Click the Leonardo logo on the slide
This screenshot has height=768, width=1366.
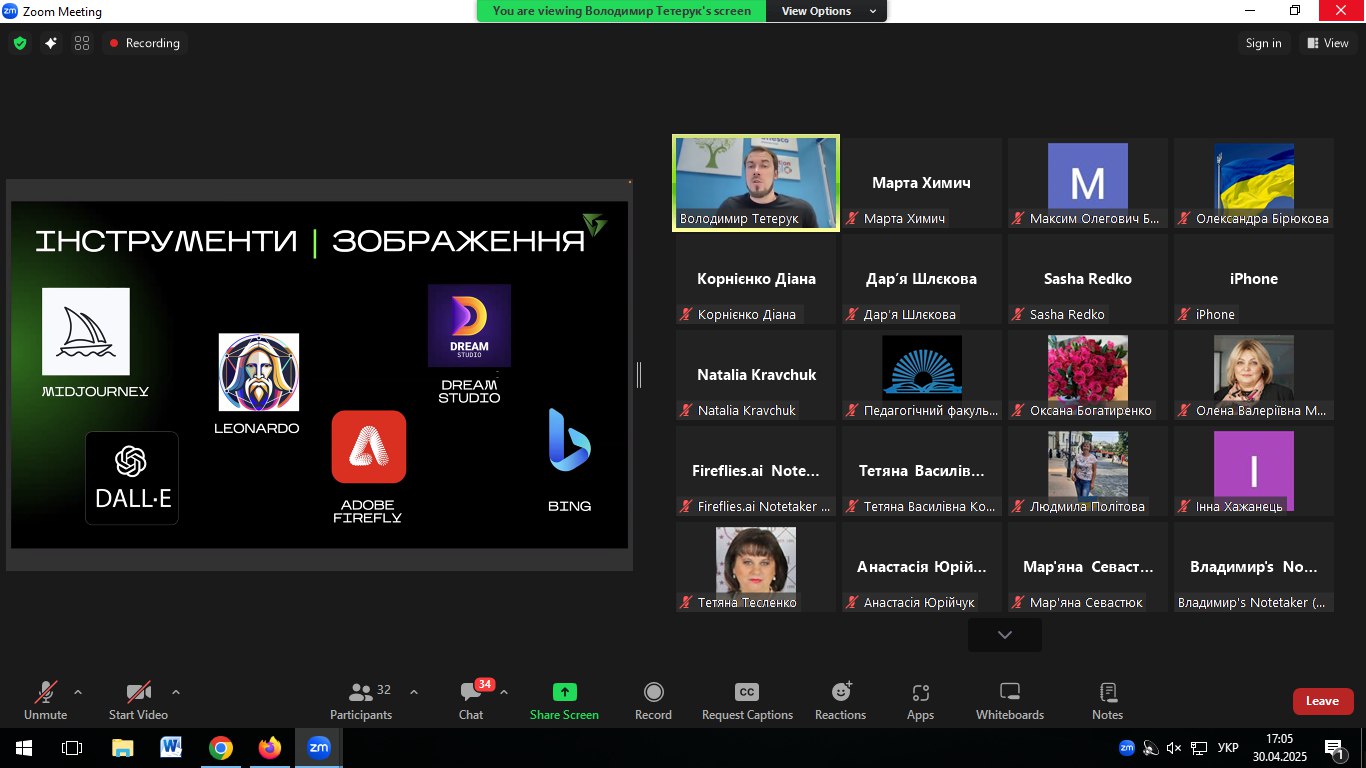pos(259,372)
